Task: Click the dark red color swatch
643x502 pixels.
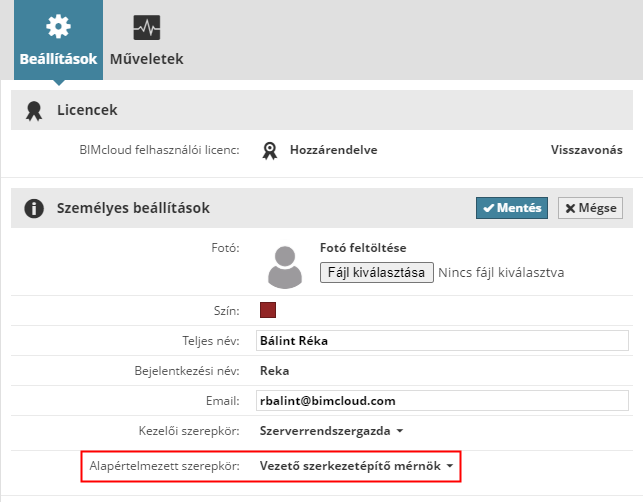Action: (x=268, y=310)
